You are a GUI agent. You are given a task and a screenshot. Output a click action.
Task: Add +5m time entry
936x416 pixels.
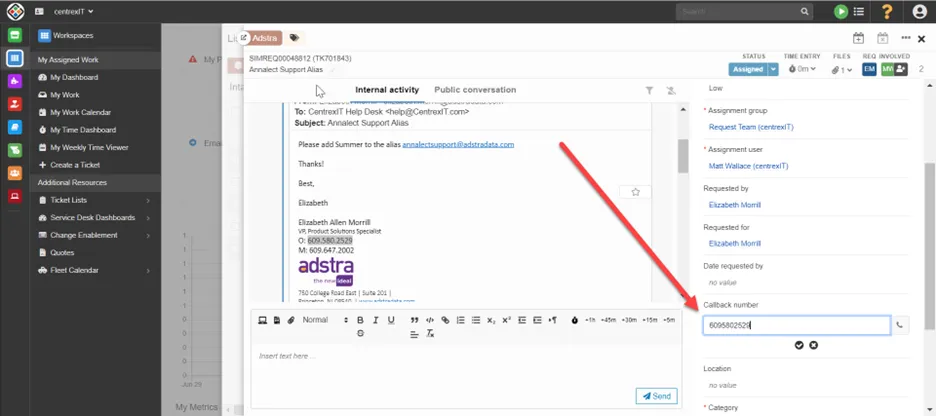click(x=669, y=321)
